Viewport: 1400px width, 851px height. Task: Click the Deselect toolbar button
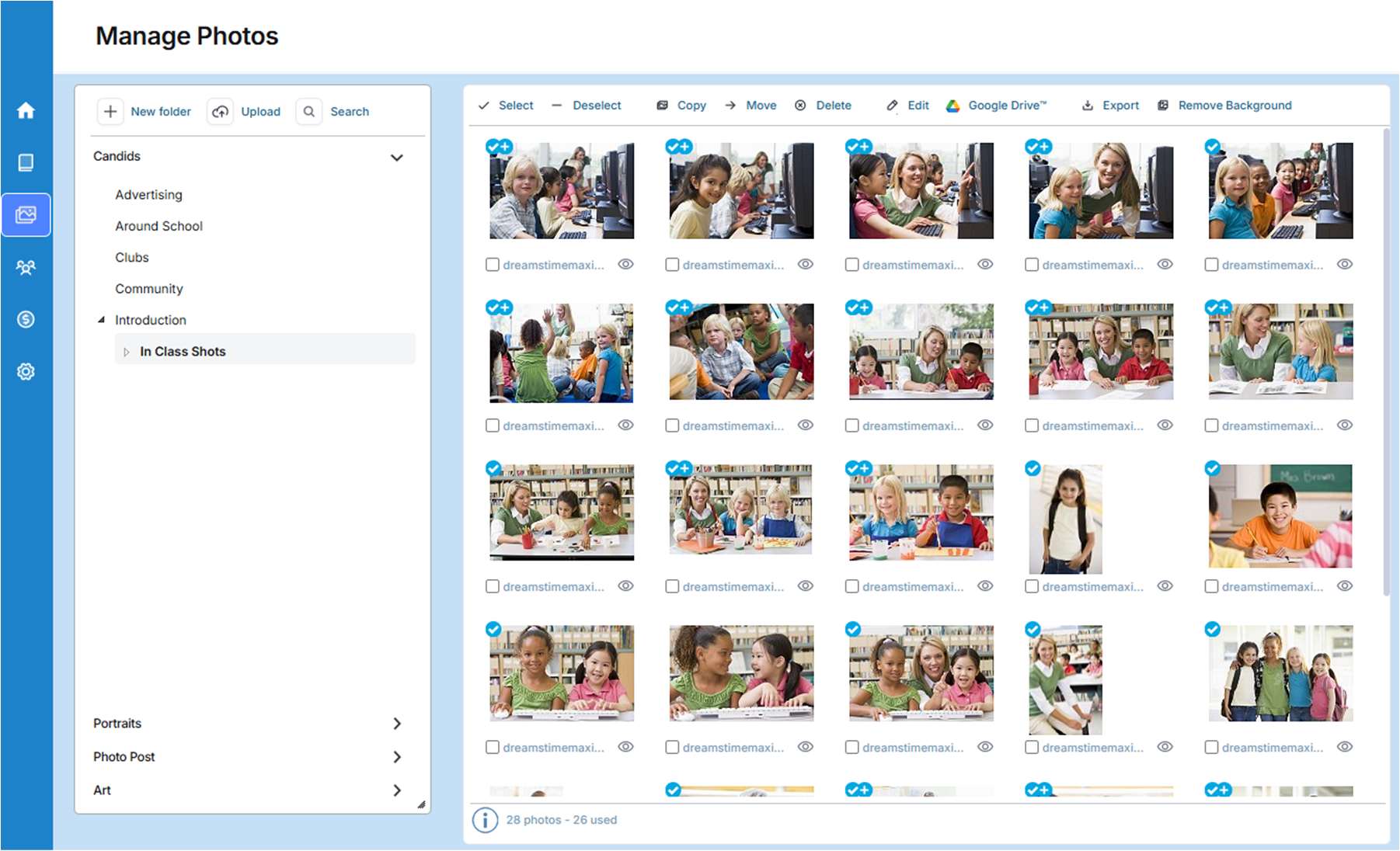coord(587,106)
